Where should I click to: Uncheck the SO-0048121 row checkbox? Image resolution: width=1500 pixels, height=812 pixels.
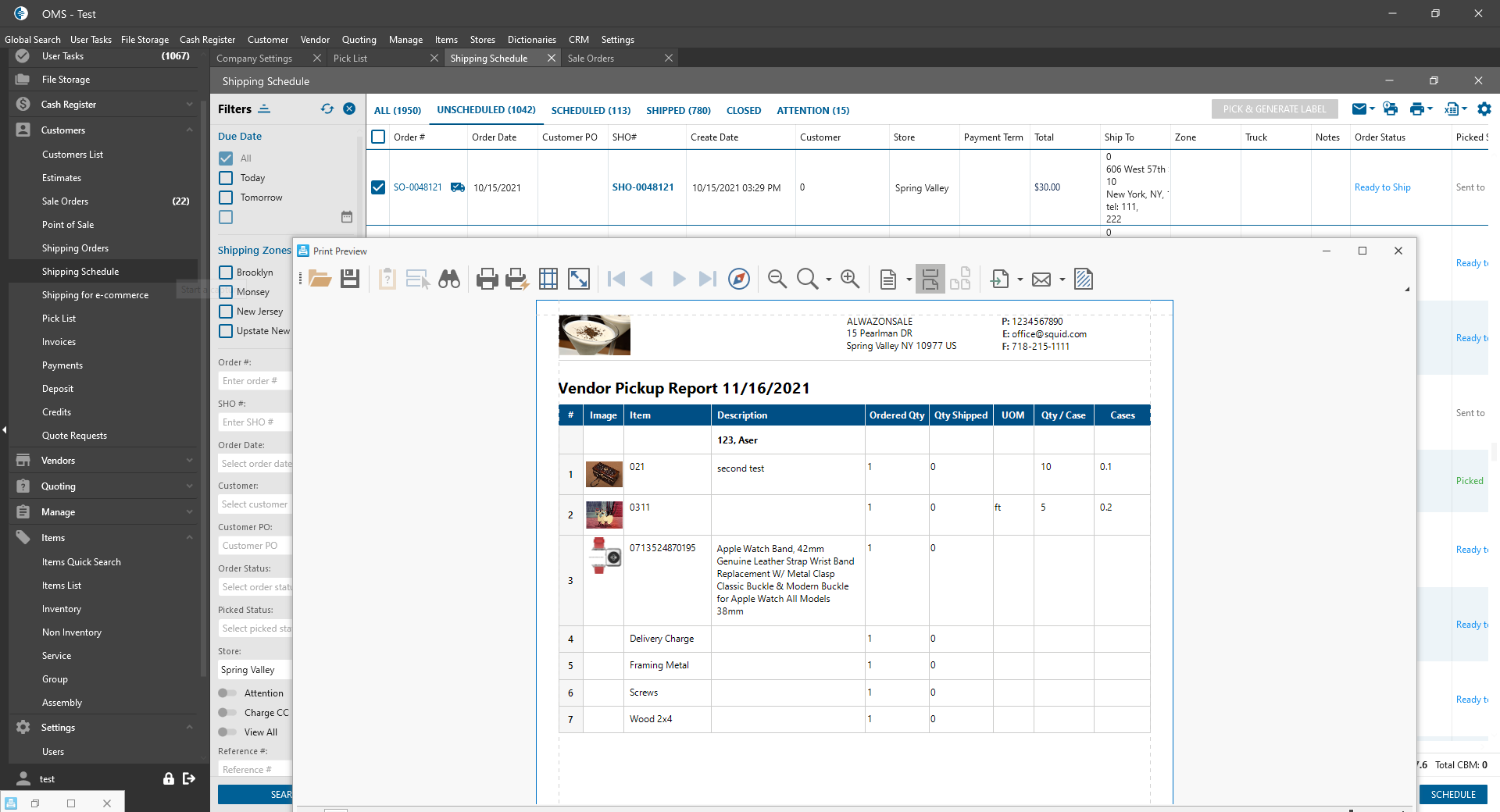click(x=378, y=187)
